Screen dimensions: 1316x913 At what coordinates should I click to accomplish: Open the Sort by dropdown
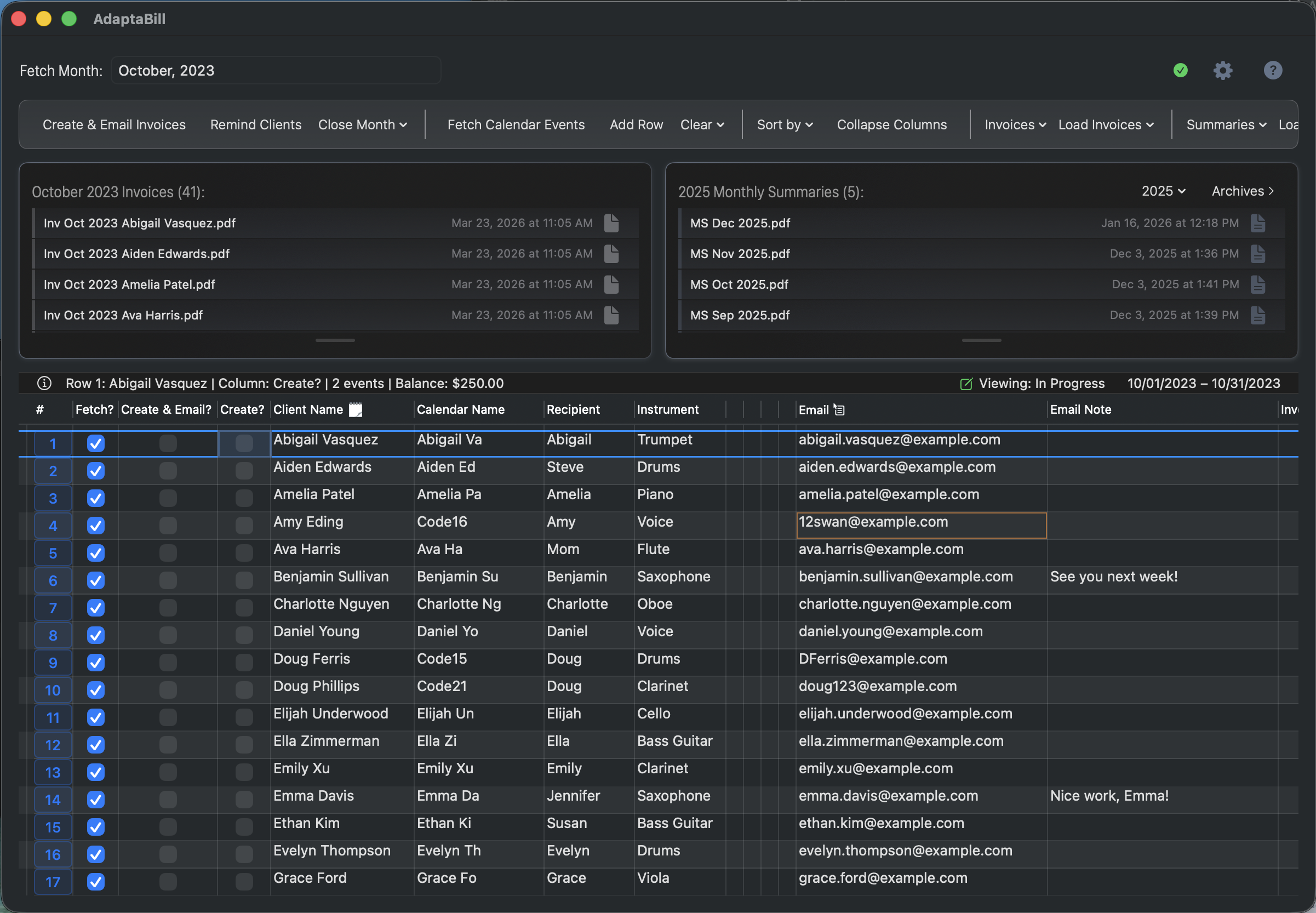785,125
